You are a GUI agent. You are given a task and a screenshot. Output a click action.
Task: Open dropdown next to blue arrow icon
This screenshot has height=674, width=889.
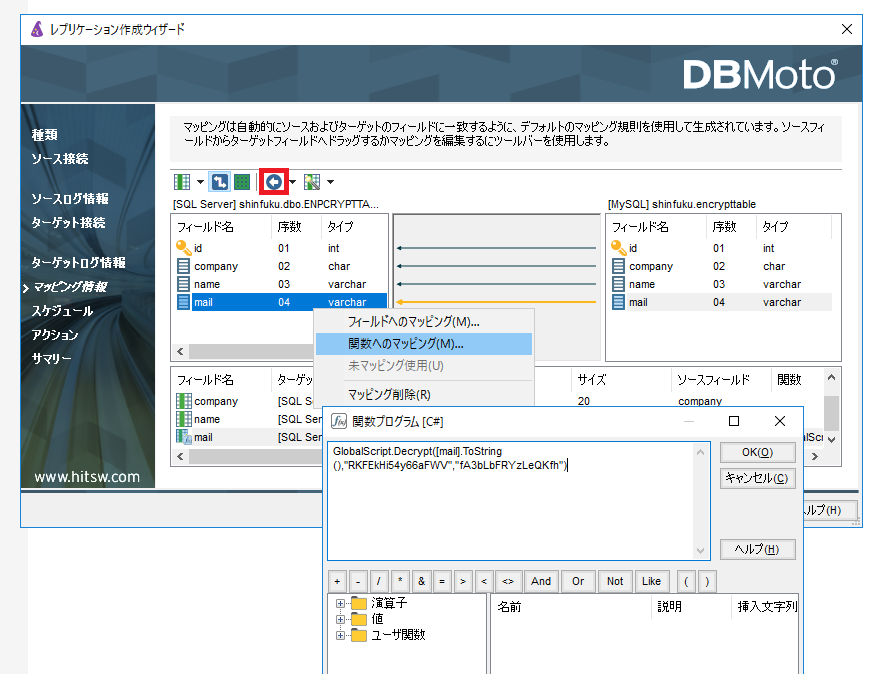pos(293,182)
